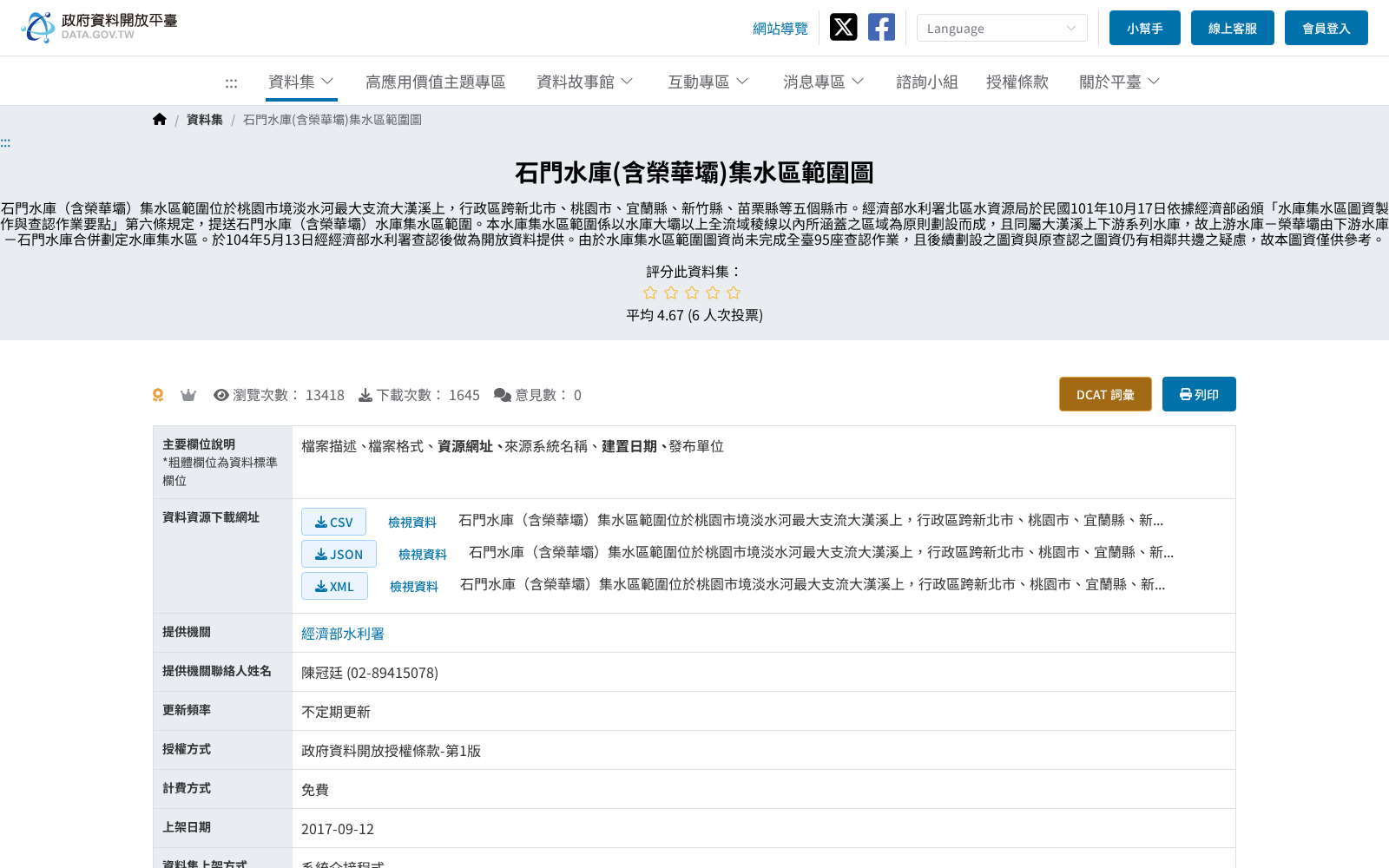Click the orange medal badge icon
The height and width of the screenshot is (868, 1389).
pyautogui.click(x=158, y=395)
